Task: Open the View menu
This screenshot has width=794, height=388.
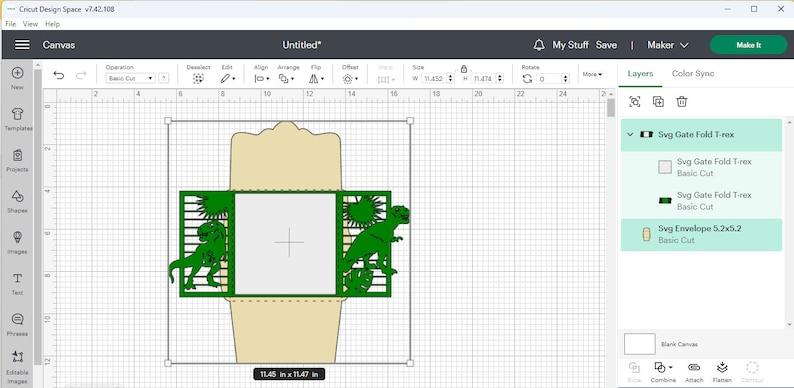Action: point(30,24)
